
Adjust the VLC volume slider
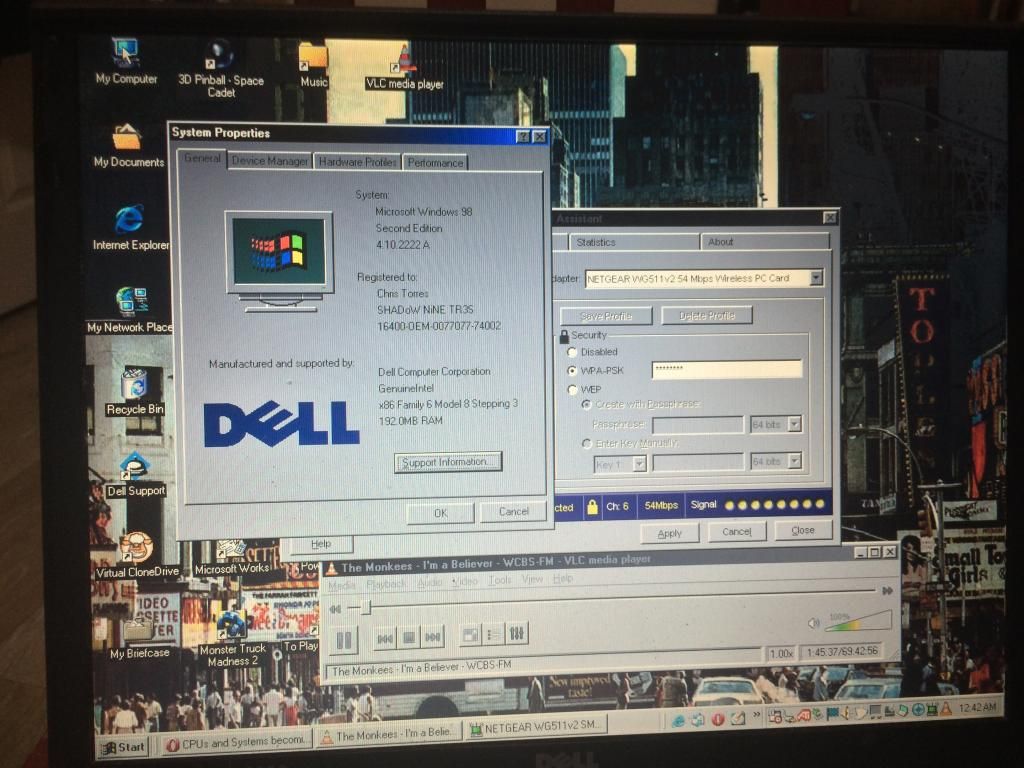[858, 621]
